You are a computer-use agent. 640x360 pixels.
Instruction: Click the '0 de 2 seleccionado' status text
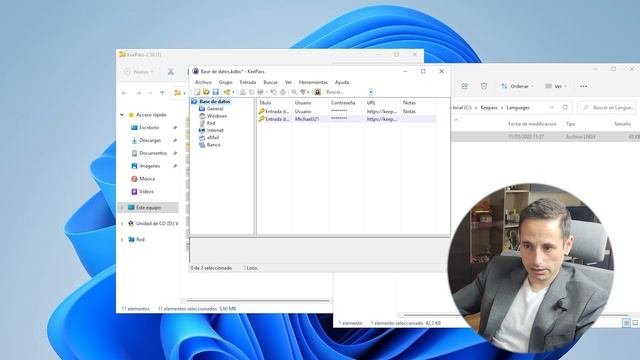(x=211, y=268)
